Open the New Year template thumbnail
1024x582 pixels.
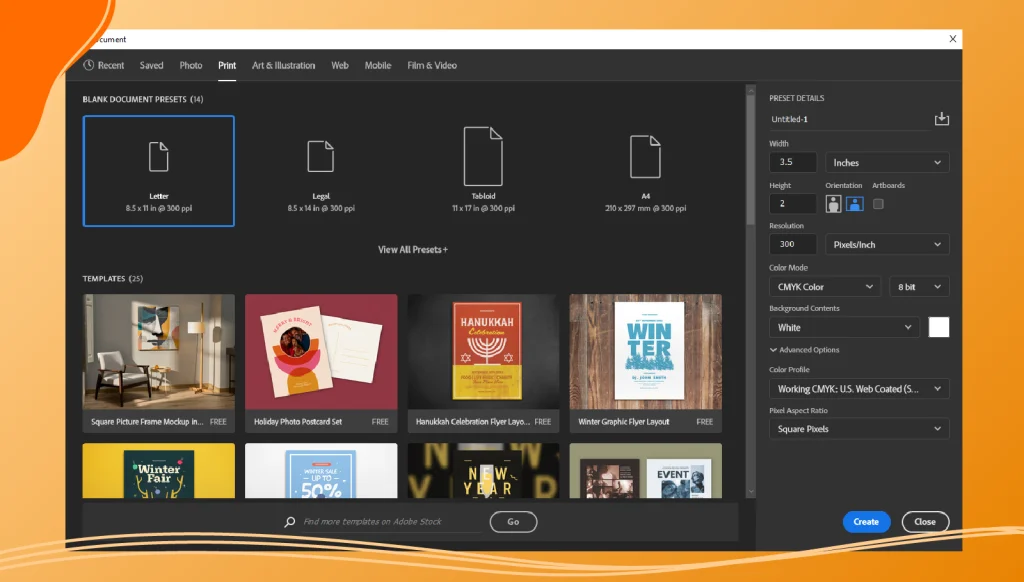coord(483,471)
